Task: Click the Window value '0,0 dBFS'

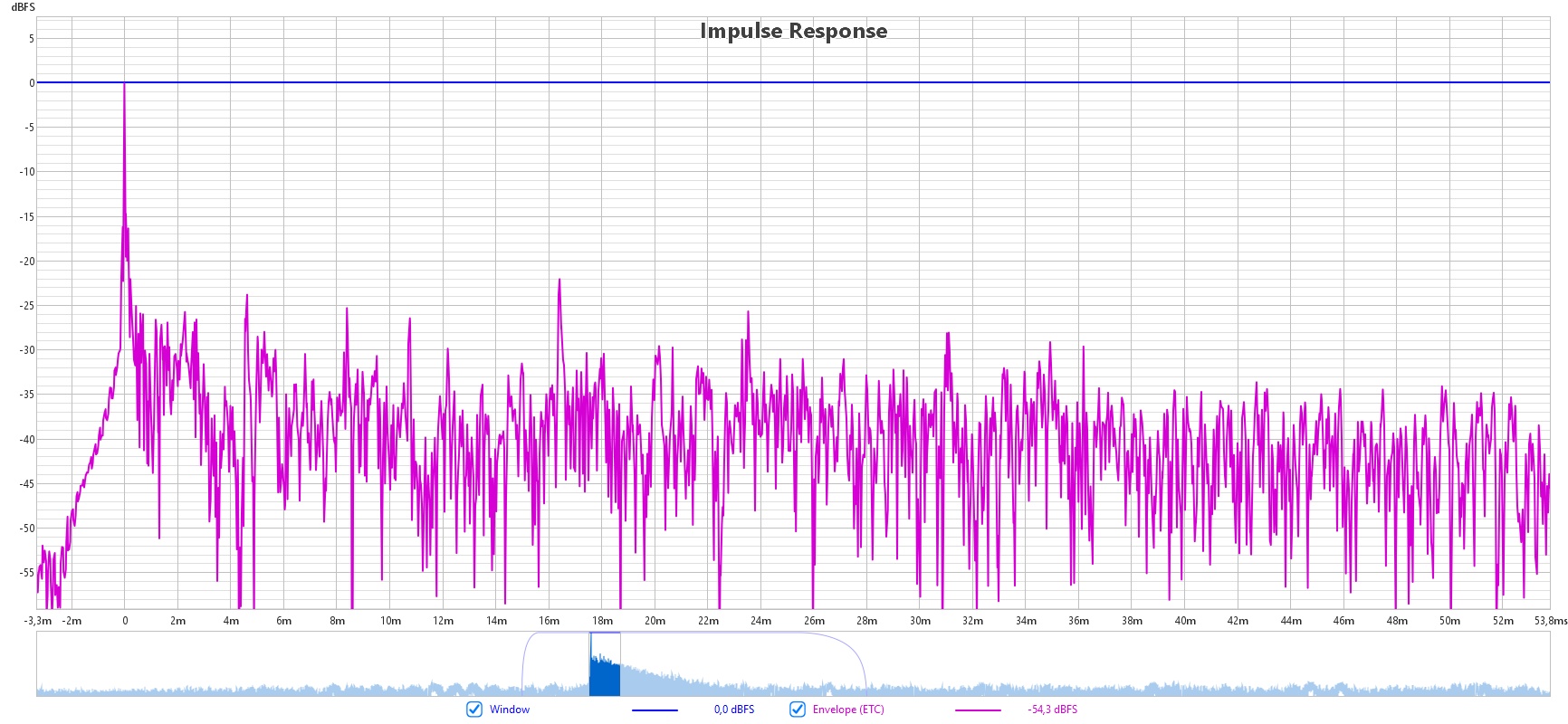Action: click(x=734, y=710)
